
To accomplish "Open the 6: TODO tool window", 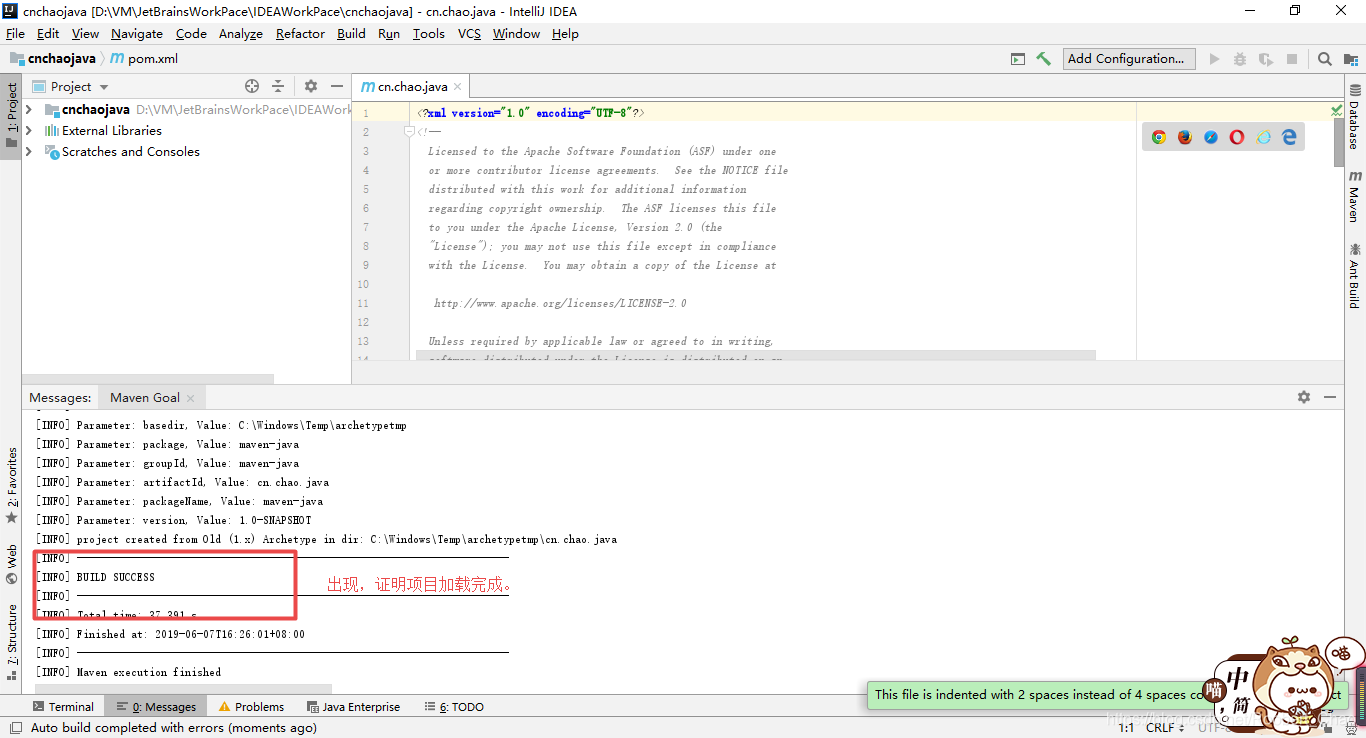I will click(454, 707).
